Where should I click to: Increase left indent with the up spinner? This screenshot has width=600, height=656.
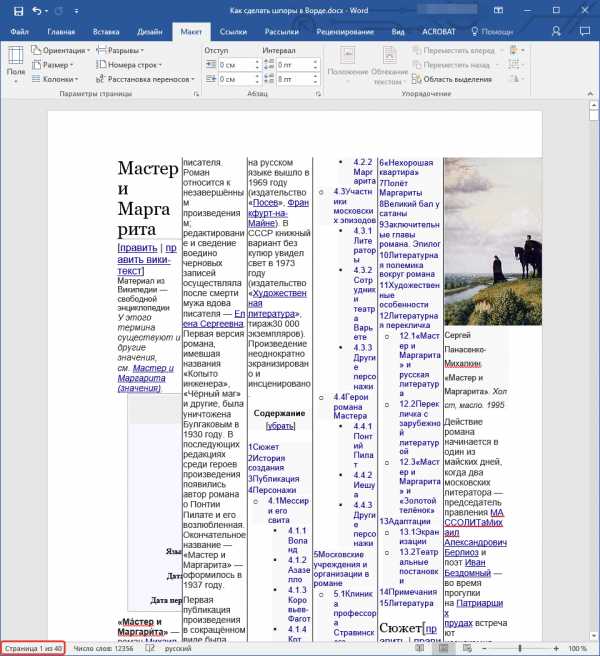[x=257, y=62]
